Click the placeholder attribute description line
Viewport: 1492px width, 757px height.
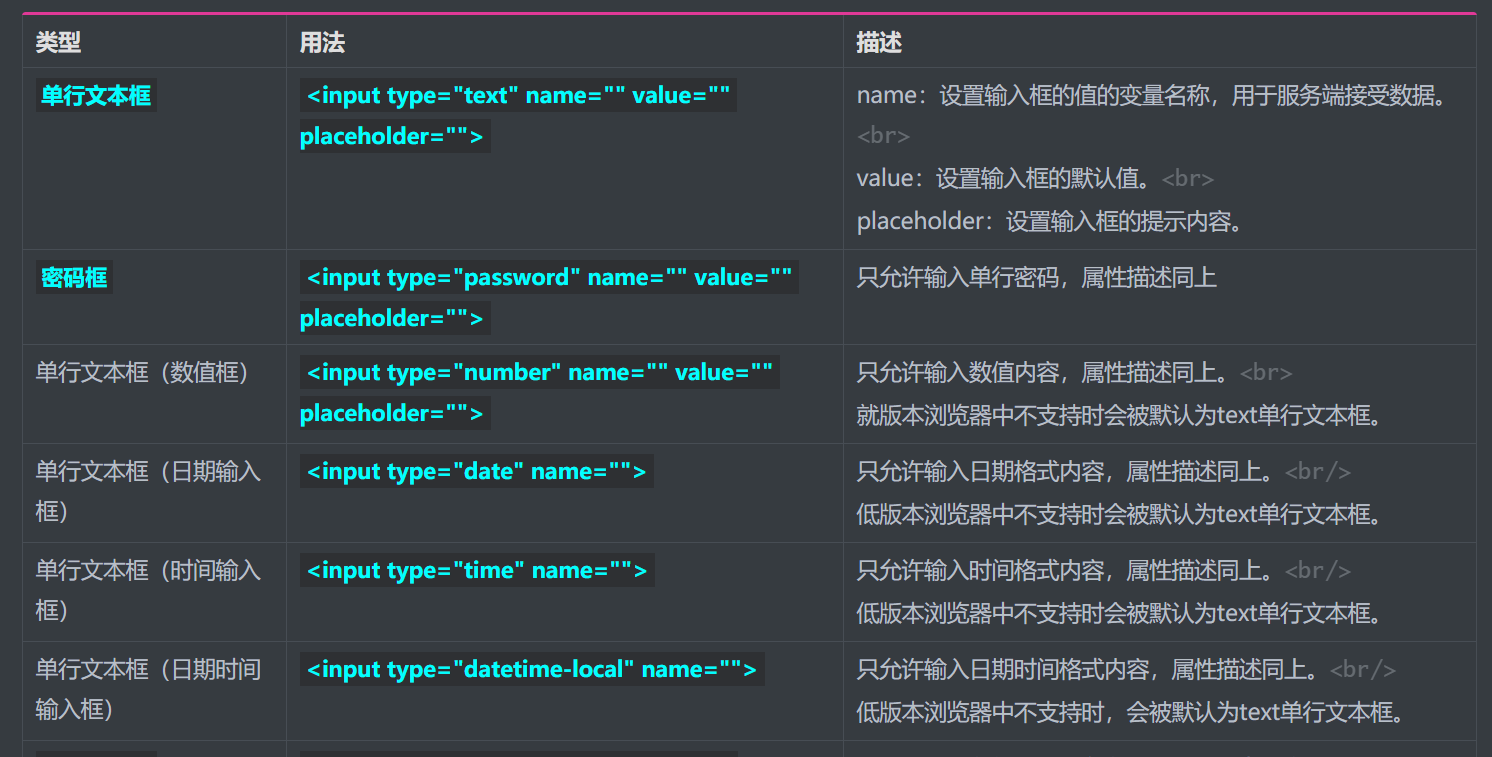click(1051, 221)
